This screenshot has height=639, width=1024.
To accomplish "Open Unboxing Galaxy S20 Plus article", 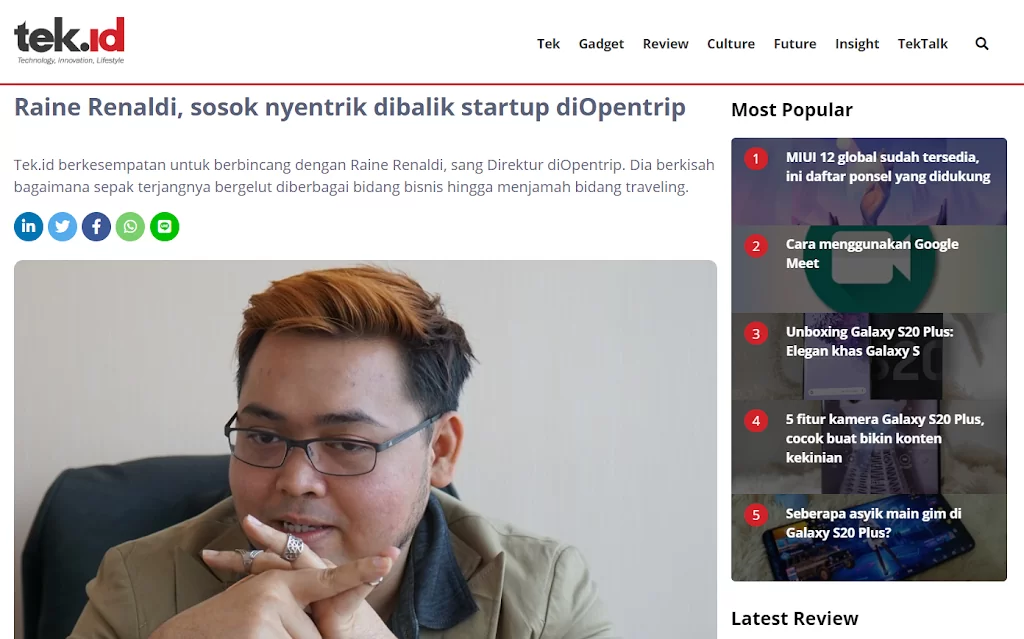I will pos(869,357).
